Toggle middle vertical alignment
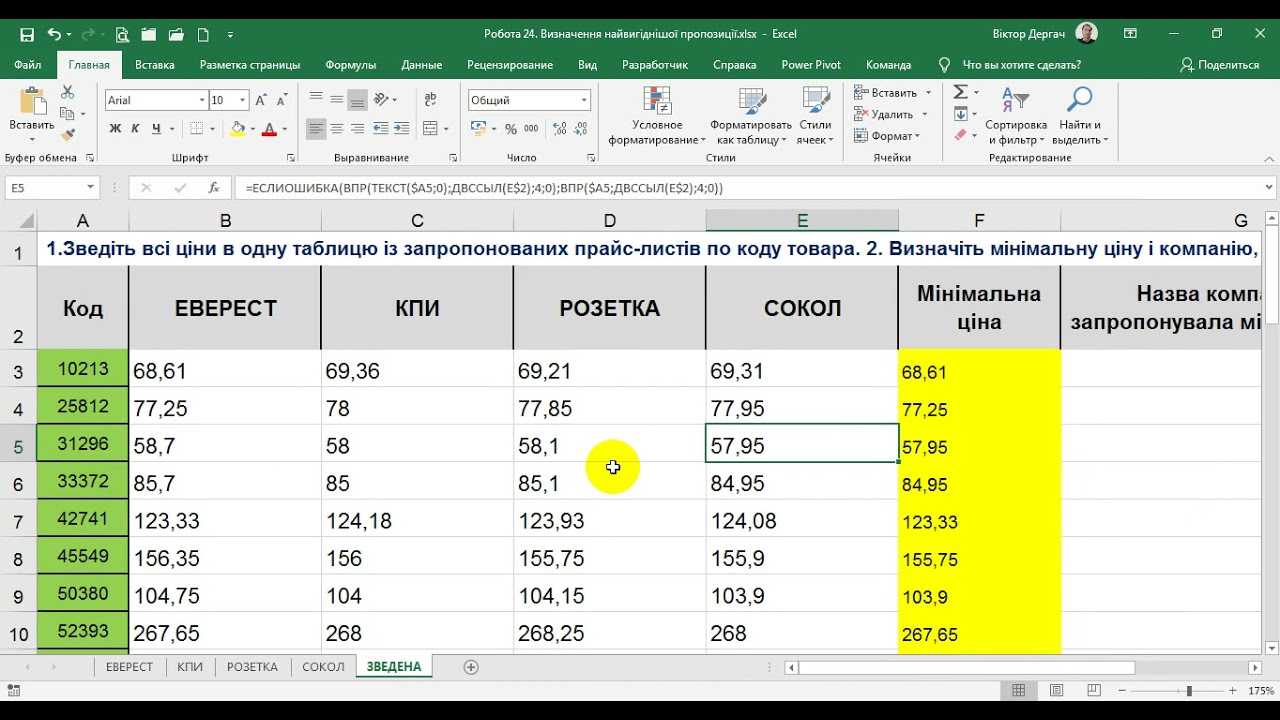Viewport: 1280px width, 720px height. click(x=337, y=97)
